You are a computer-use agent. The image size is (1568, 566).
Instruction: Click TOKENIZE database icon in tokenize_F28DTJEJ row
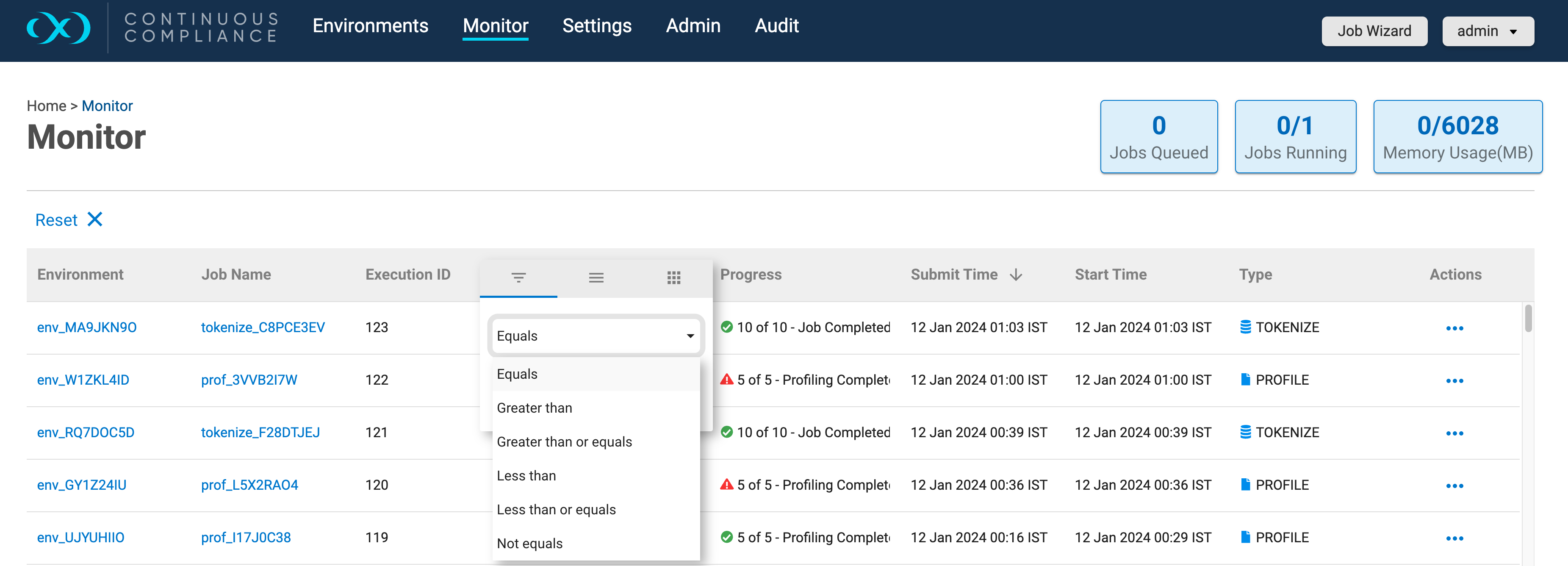tap(1245, 432)
